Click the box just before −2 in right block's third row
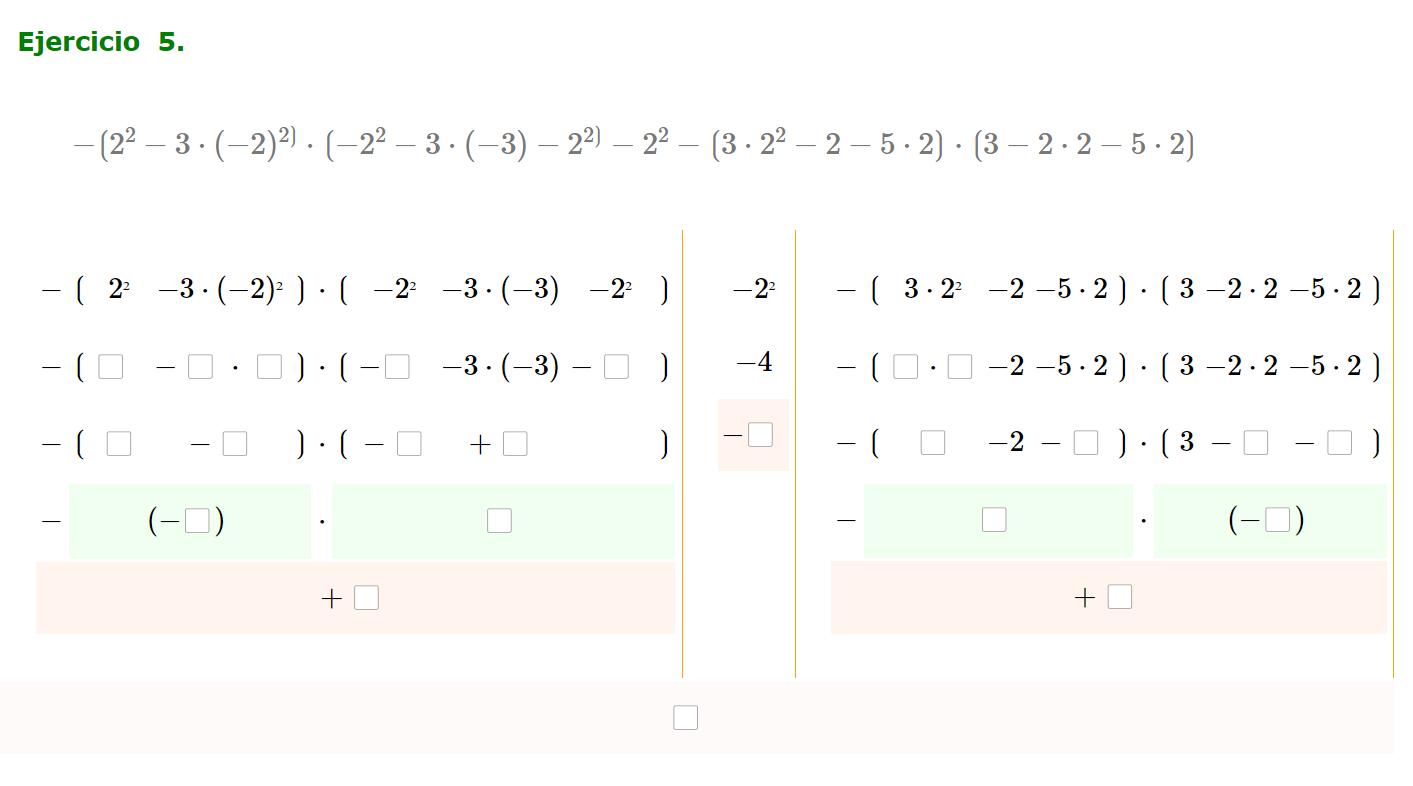Viewport: 1413px width, 786px height. click(933, 443)
